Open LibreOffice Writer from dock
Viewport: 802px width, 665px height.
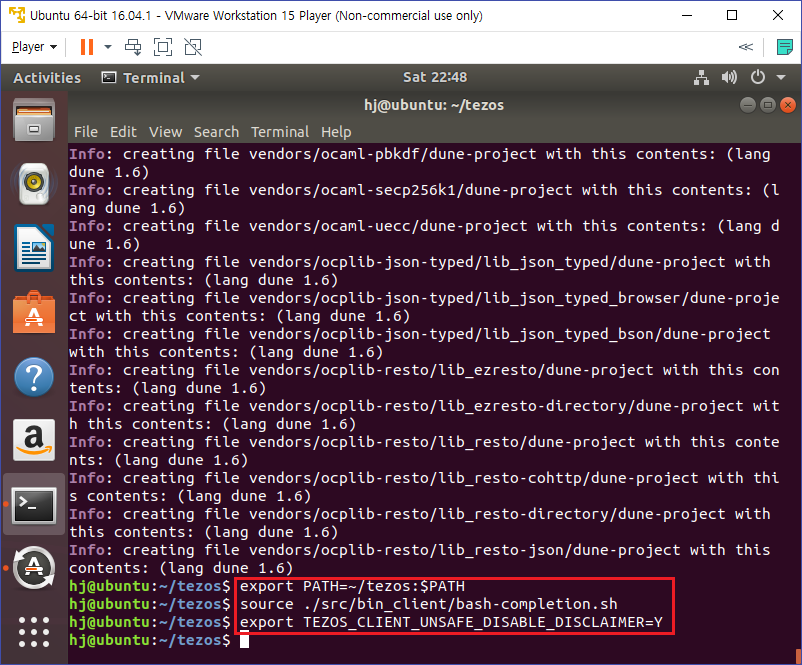34,248
